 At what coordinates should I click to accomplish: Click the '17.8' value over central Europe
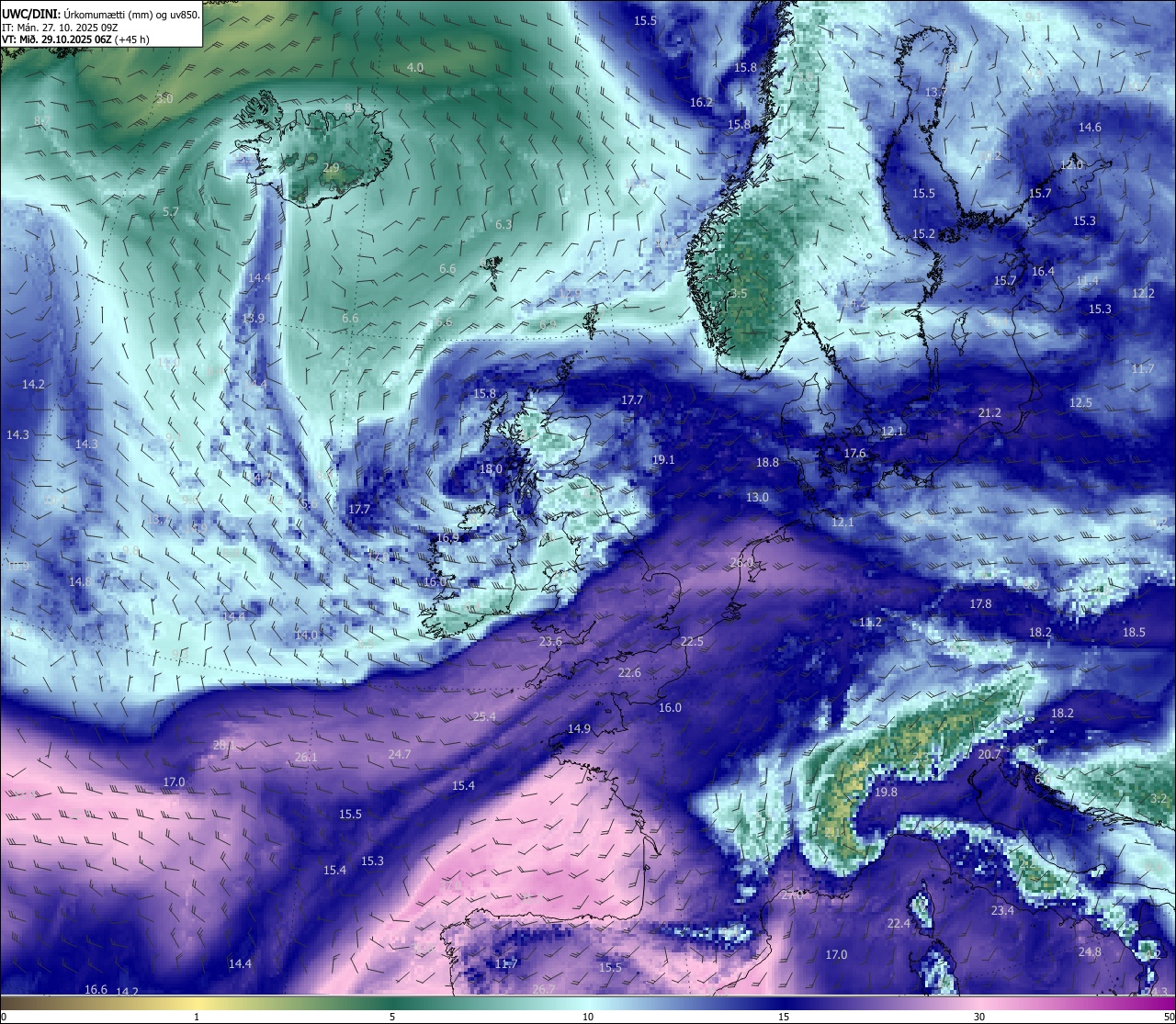pos(980,604)
